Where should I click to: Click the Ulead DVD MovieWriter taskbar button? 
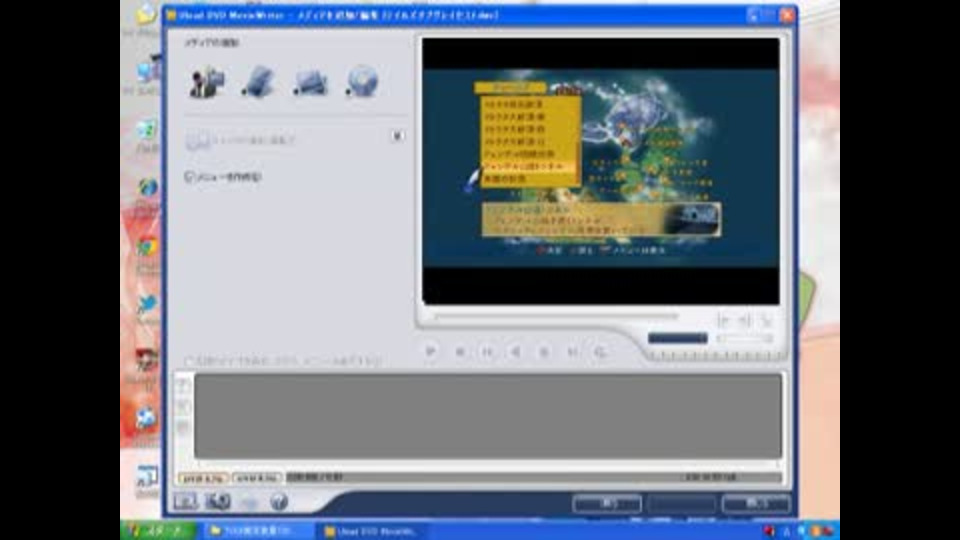click(372, 531)
